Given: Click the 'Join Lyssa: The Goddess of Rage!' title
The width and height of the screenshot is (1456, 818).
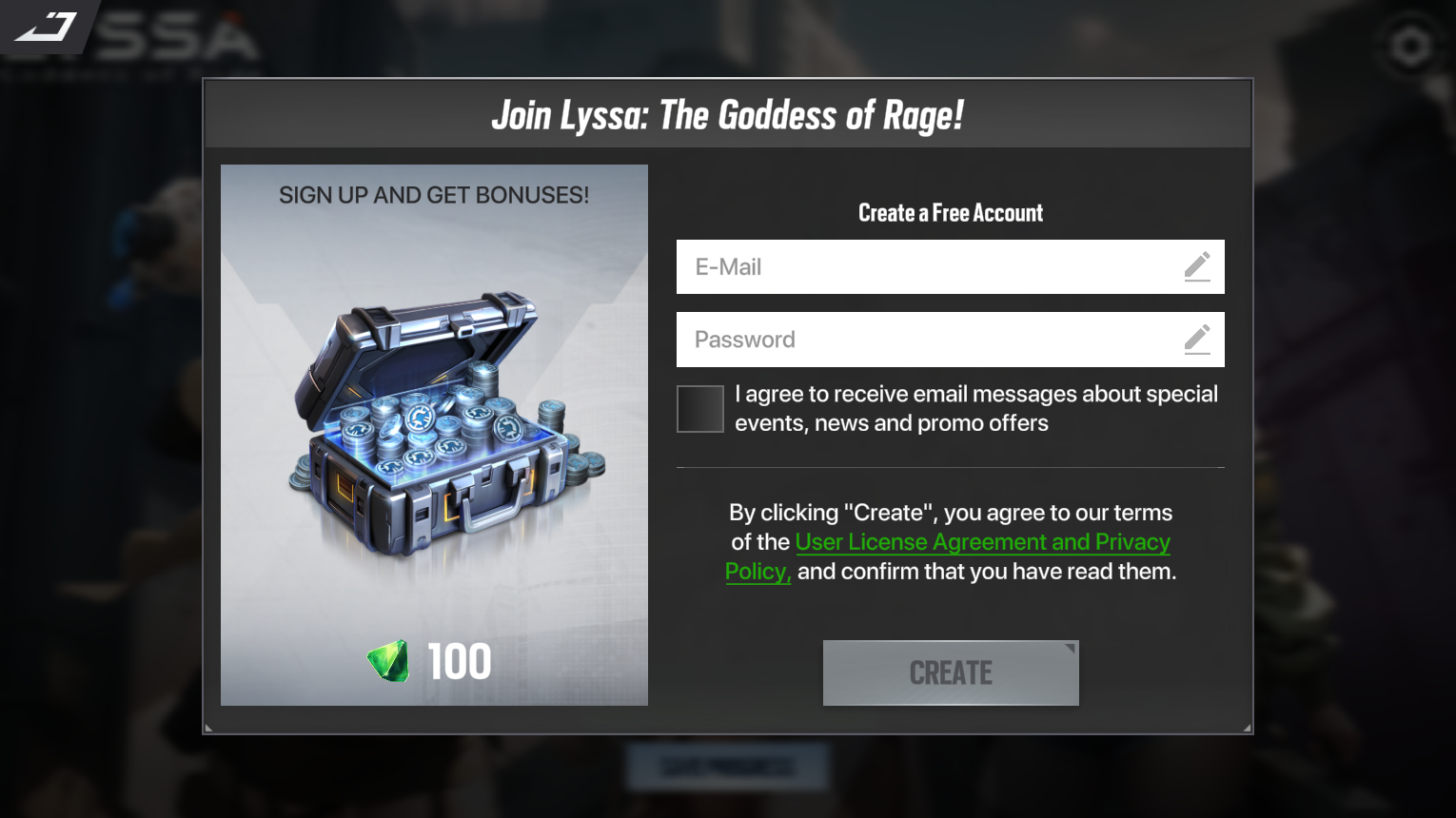Looking at the screenshot, I should [728, 115].
